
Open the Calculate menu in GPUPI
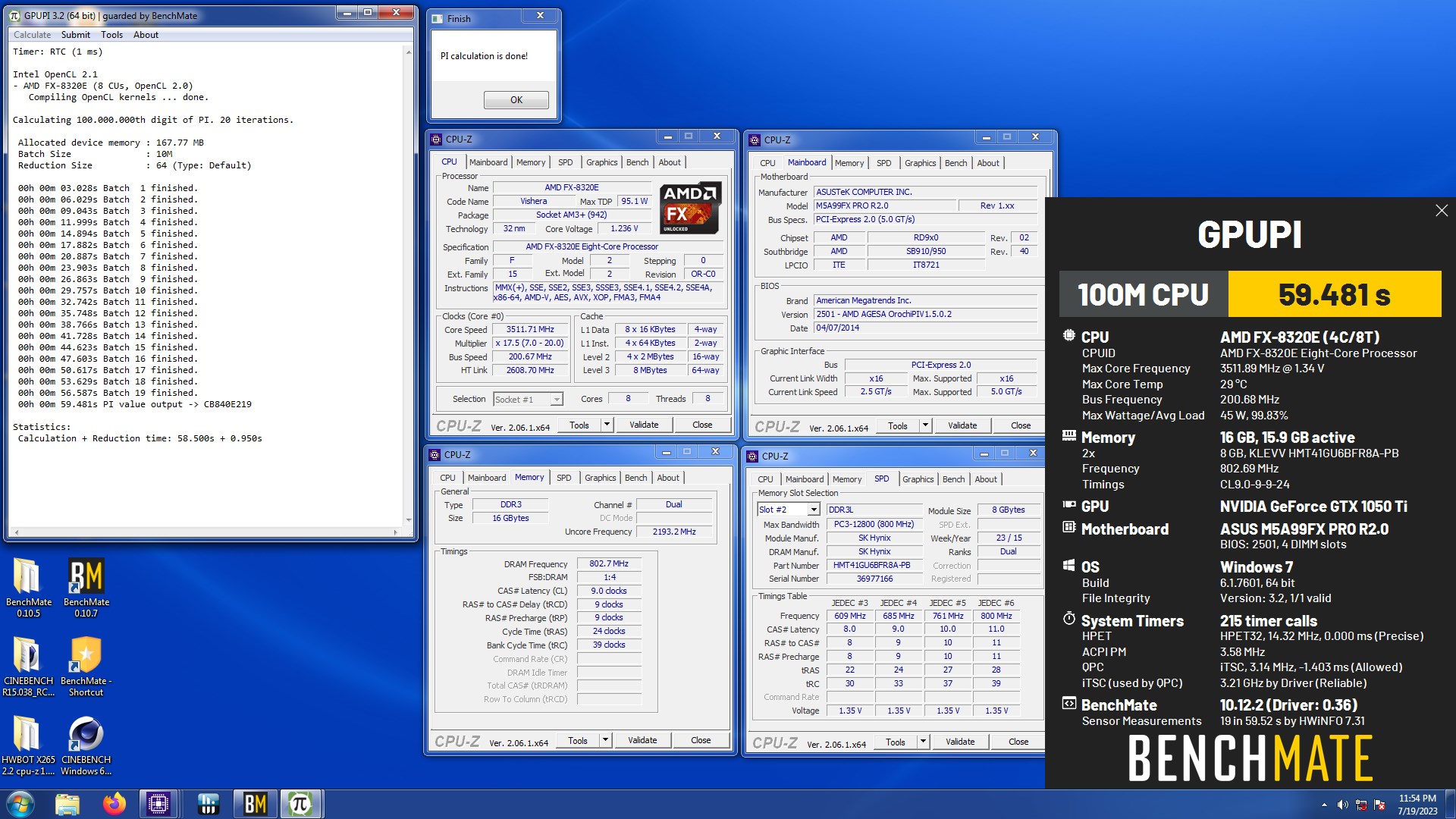[33, 35]
